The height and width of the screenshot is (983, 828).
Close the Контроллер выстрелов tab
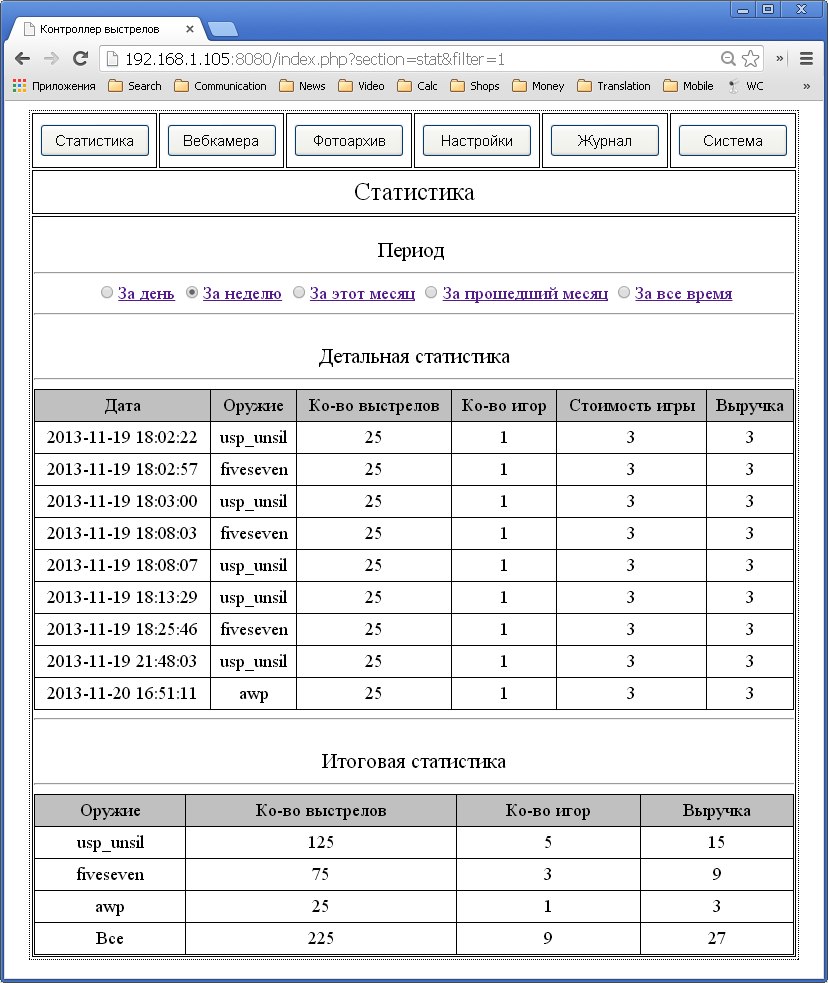(190, 30)
